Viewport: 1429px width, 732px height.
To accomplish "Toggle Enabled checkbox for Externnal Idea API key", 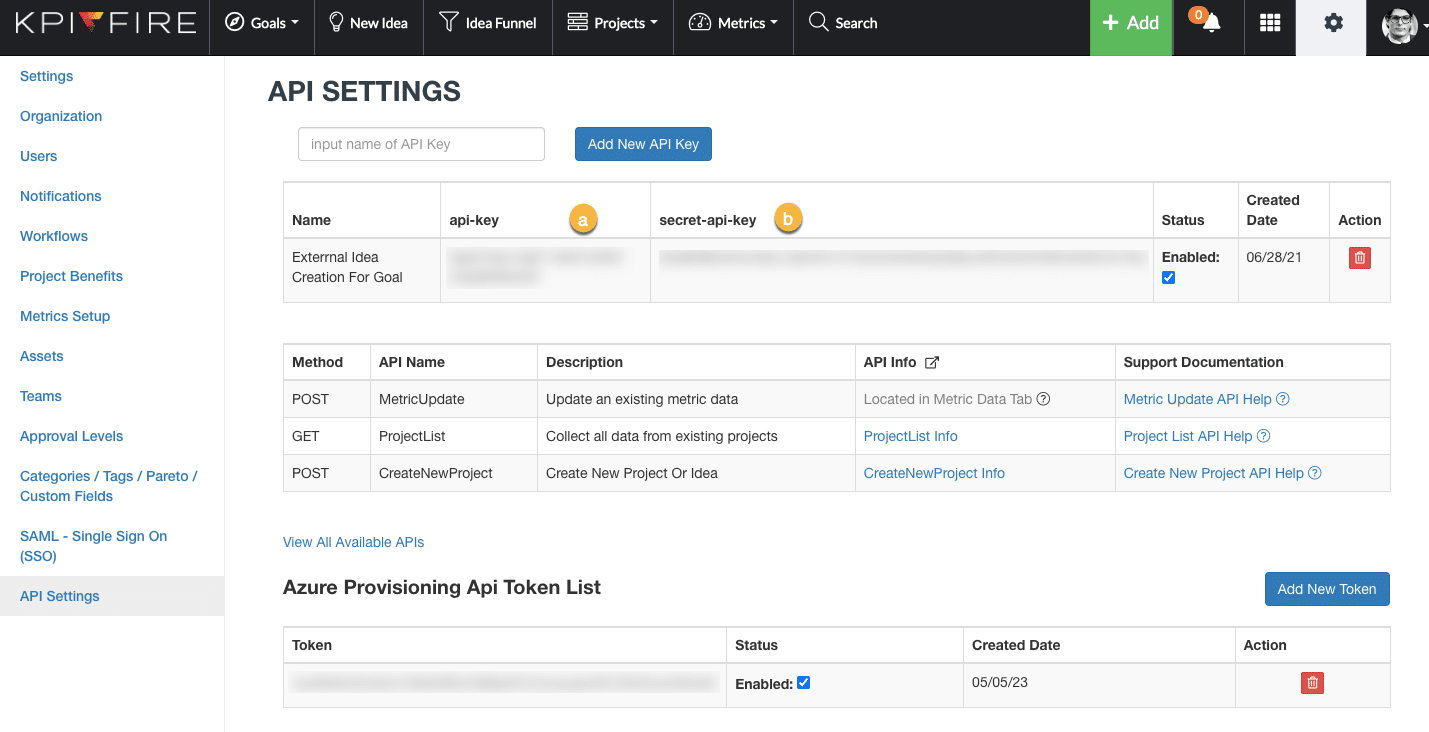I will [x=1169, y=277].
